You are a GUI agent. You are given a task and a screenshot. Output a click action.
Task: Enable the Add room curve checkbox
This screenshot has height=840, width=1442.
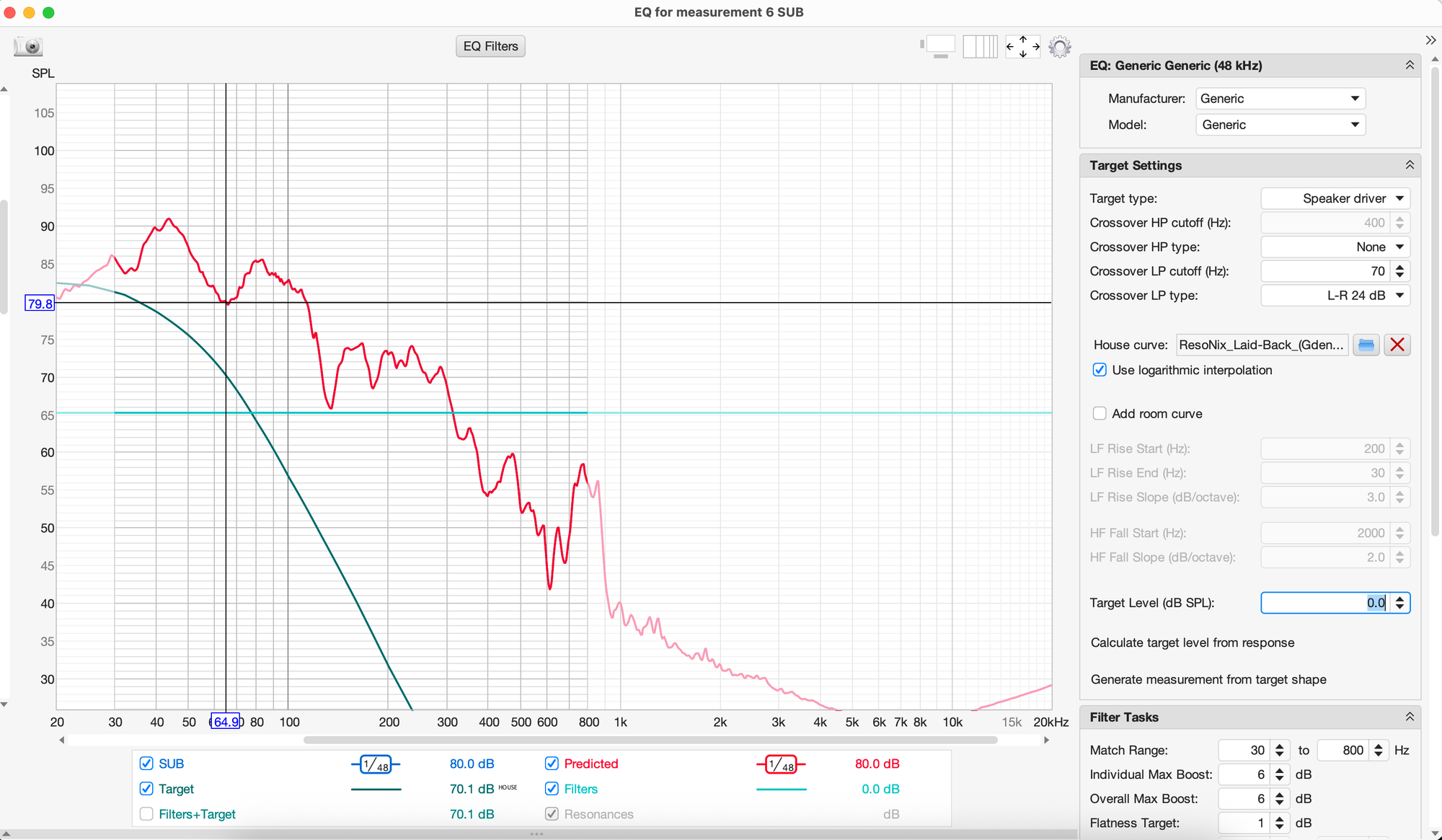pos(1100,414)
